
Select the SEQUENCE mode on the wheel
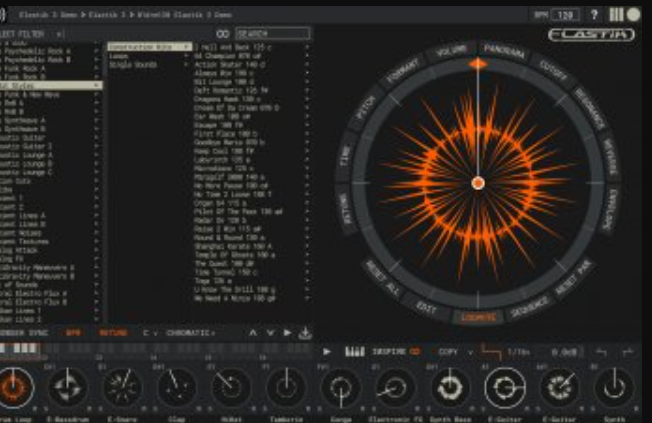click(530, 308)
